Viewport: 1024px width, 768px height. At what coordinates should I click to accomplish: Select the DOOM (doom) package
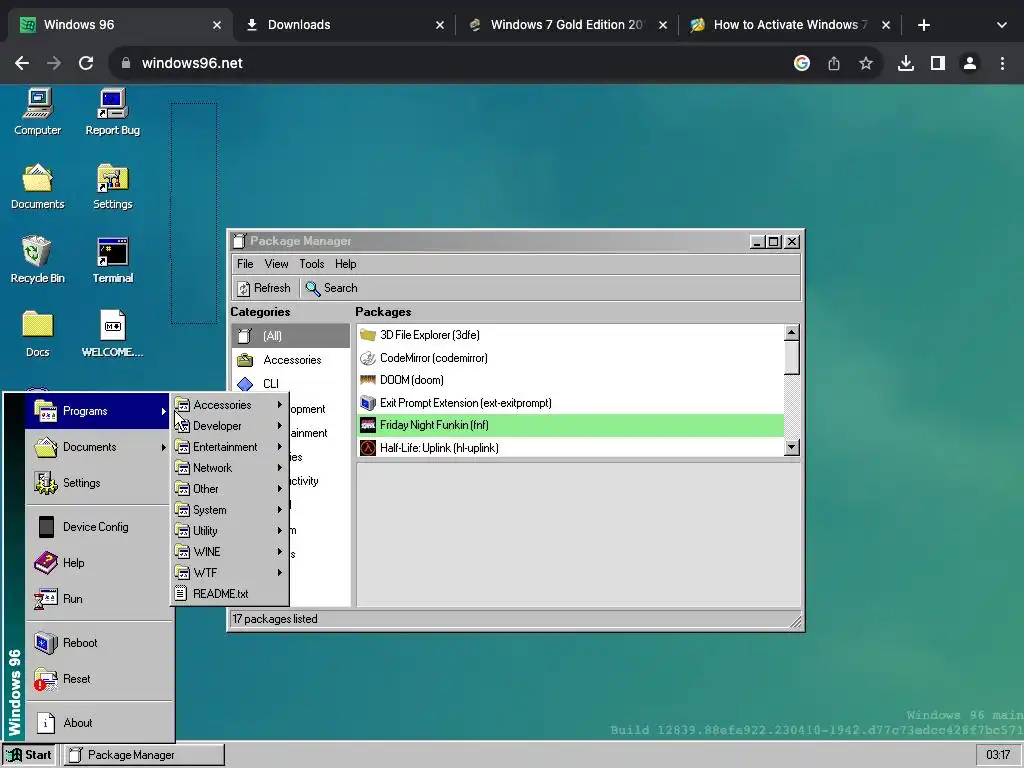click(x=571, y=380)
